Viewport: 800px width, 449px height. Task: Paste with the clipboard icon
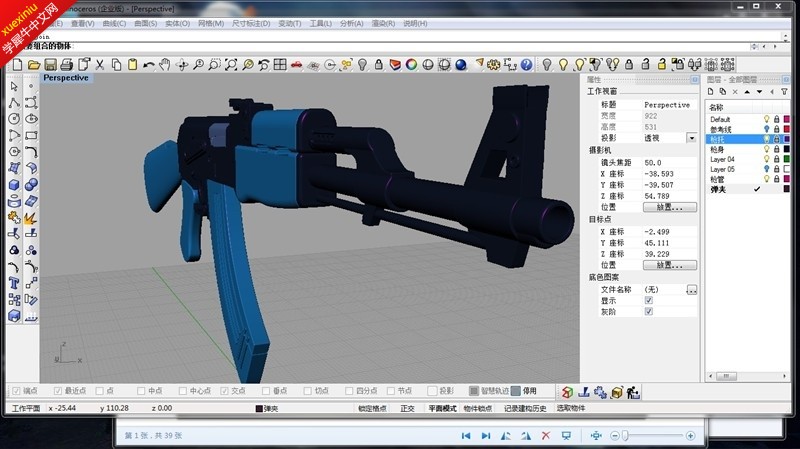click(133, 65)
